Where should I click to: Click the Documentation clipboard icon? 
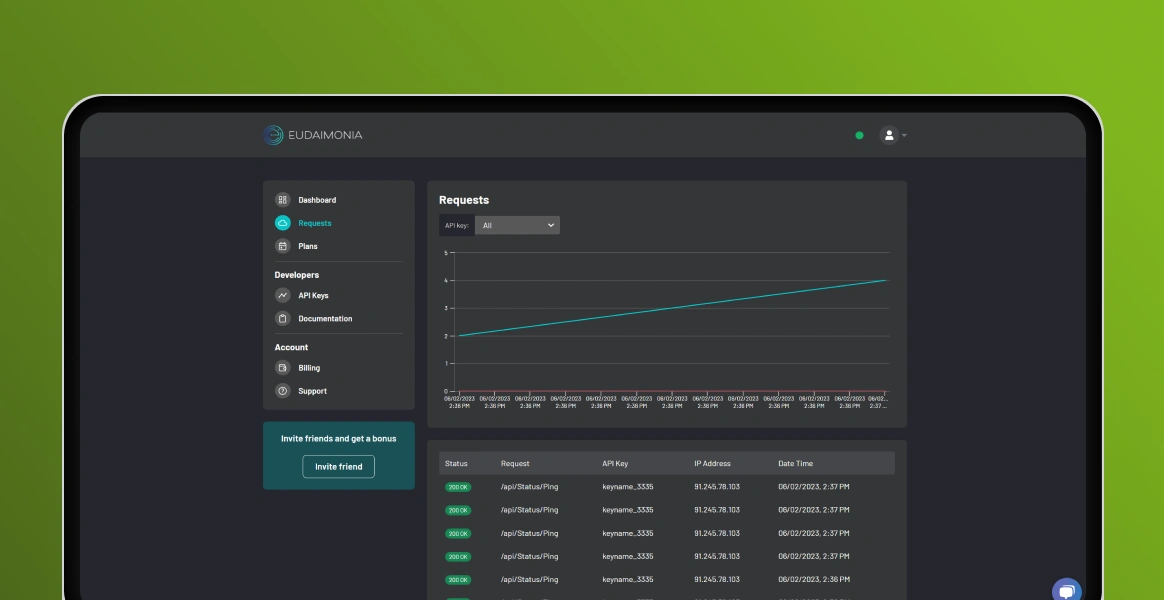(x=282, y=319)
